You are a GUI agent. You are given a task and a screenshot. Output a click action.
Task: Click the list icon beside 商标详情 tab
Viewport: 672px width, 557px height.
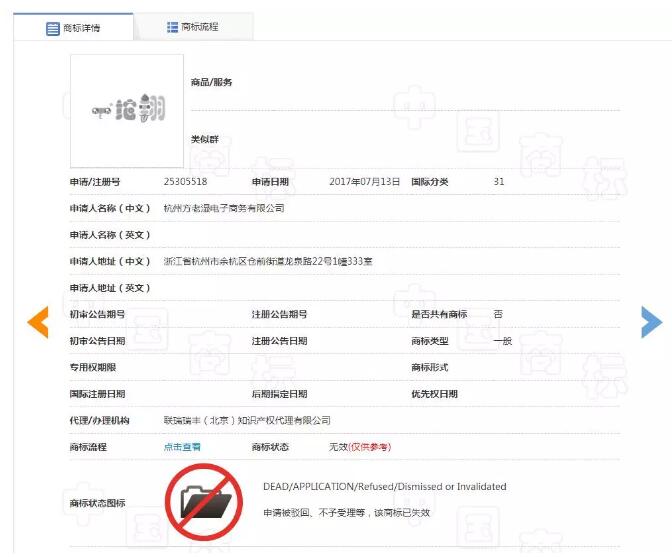(x=53, y=29)
